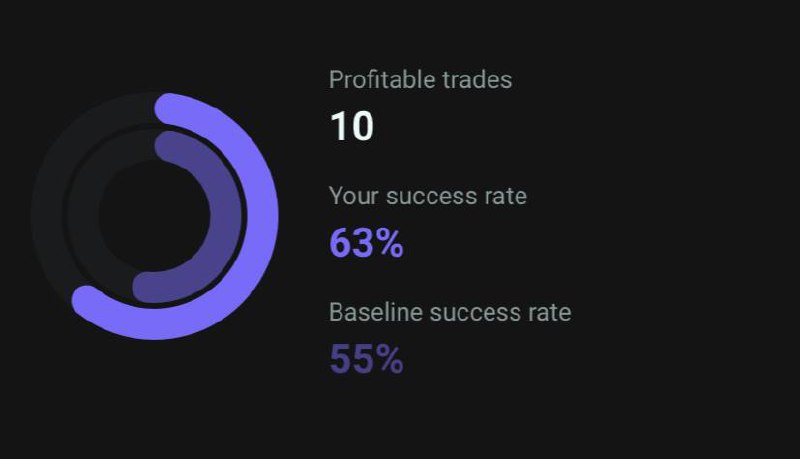Click the inner dark purple baseline arc

pos(226,214)
